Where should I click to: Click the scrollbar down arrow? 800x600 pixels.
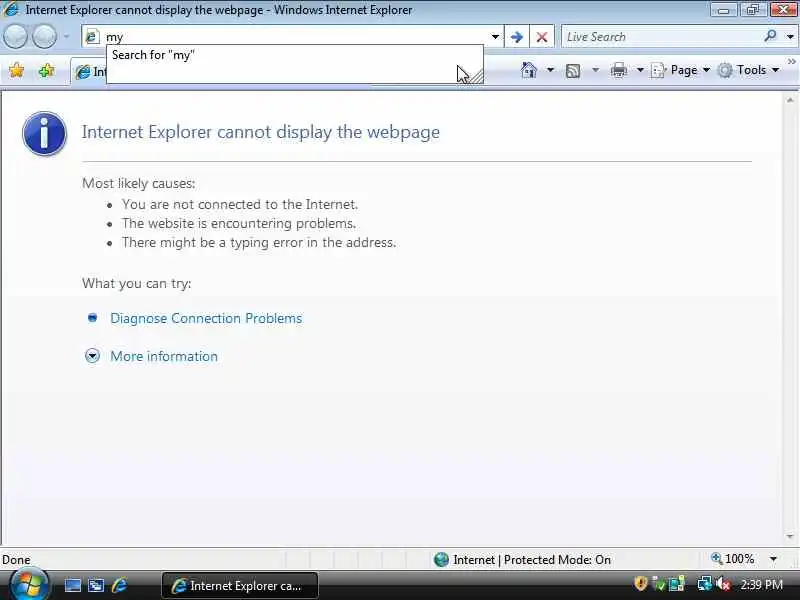point(790,537)
